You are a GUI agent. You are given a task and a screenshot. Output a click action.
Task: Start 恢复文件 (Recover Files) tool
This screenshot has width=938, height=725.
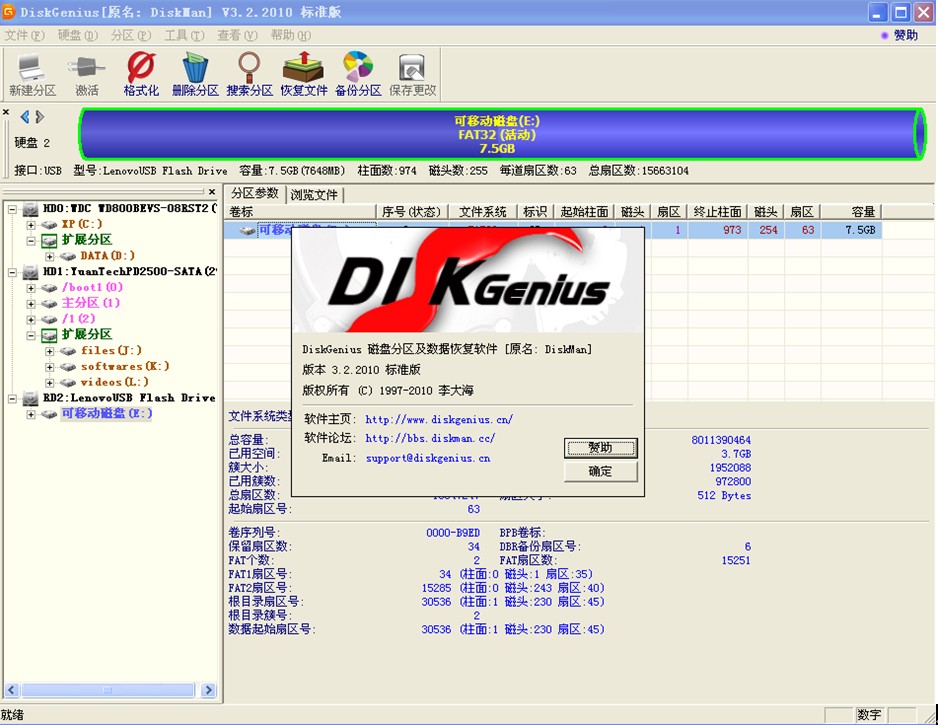tap(303, 72)
